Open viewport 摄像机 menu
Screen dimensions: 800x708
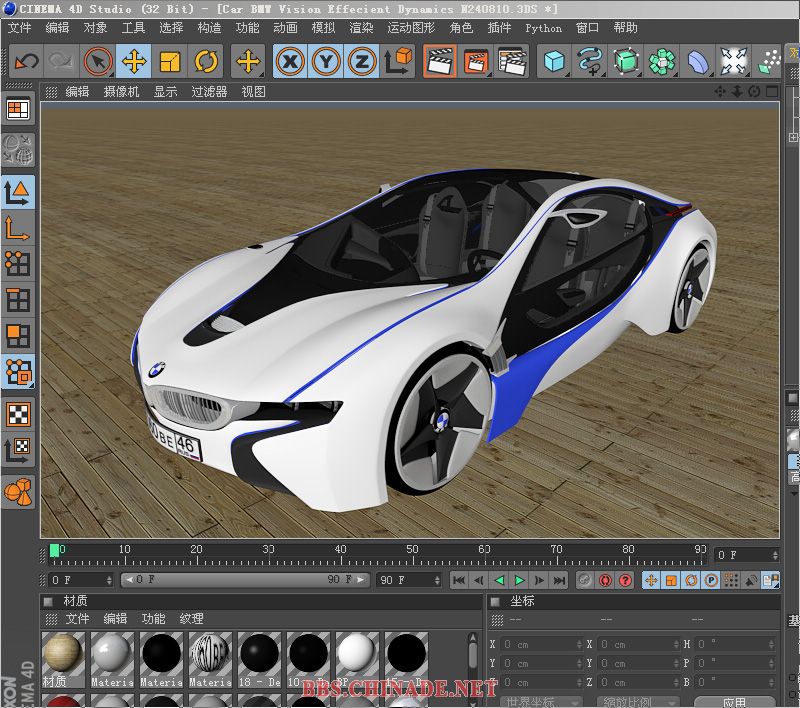[121, 92]
